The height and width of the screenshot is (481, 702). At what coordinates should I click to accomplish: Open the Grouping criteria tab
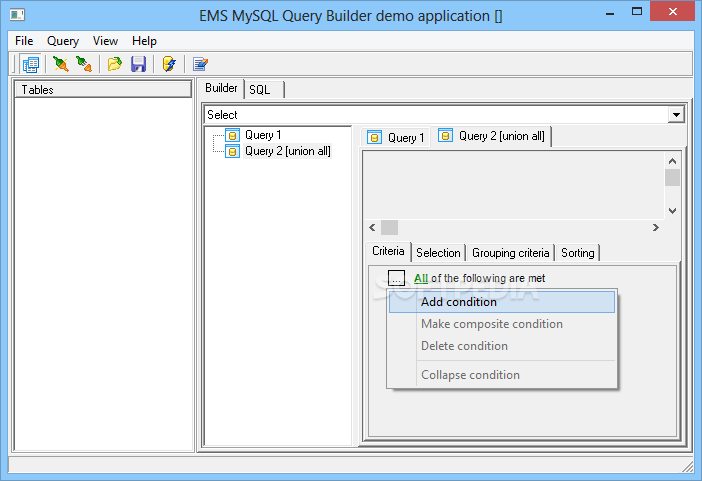[x=510, y=253]
